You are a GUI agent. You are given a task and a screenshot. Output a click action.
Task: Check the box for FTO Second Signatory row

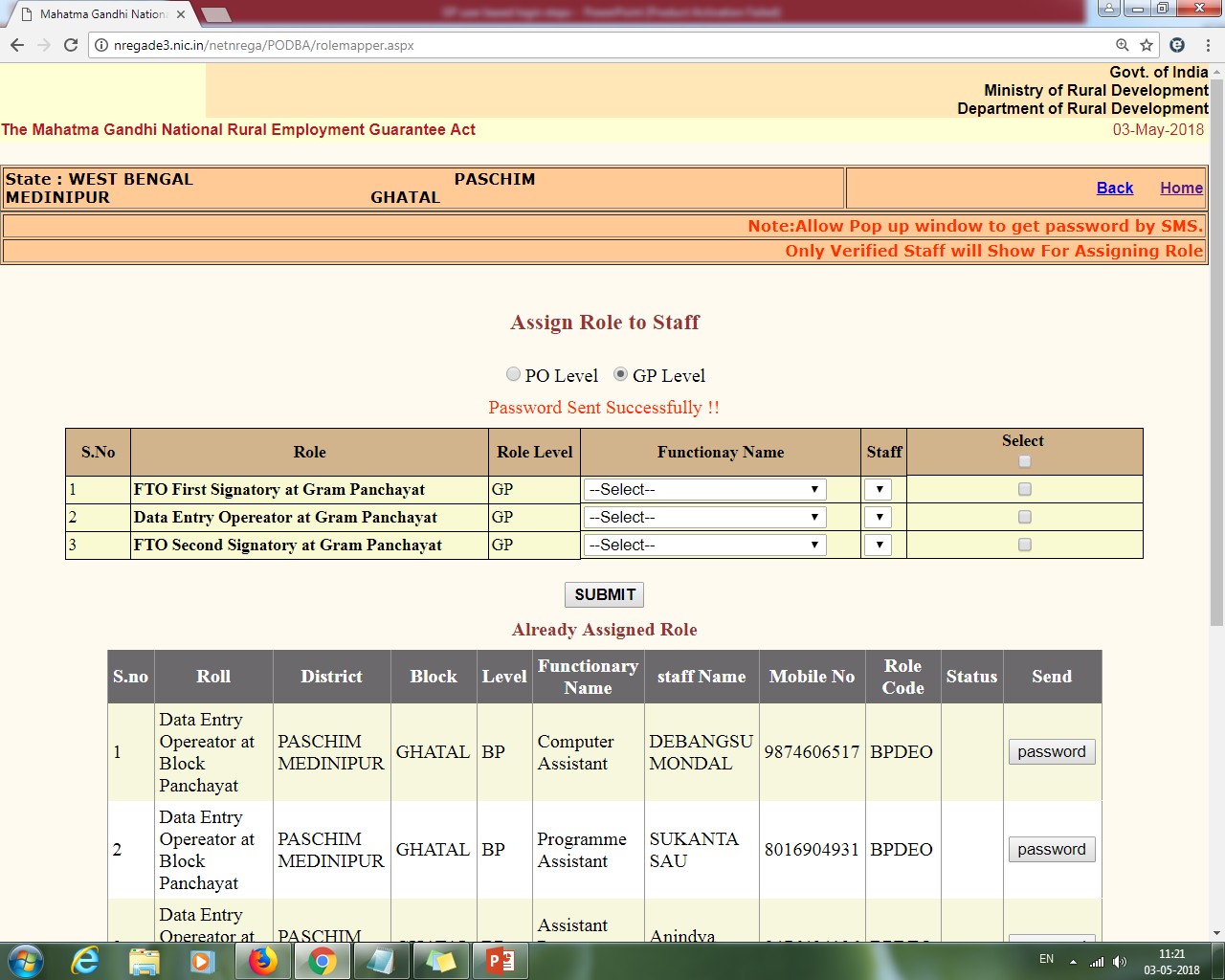[1025, 545]
